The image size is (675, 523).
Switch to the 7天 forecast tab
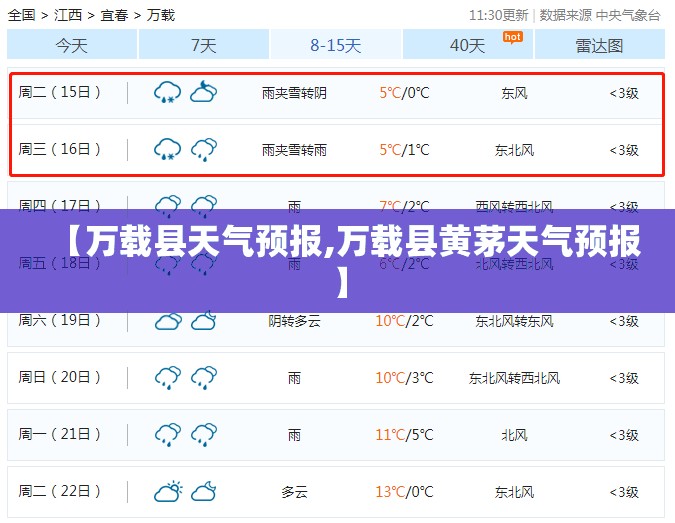coord(204,44)
